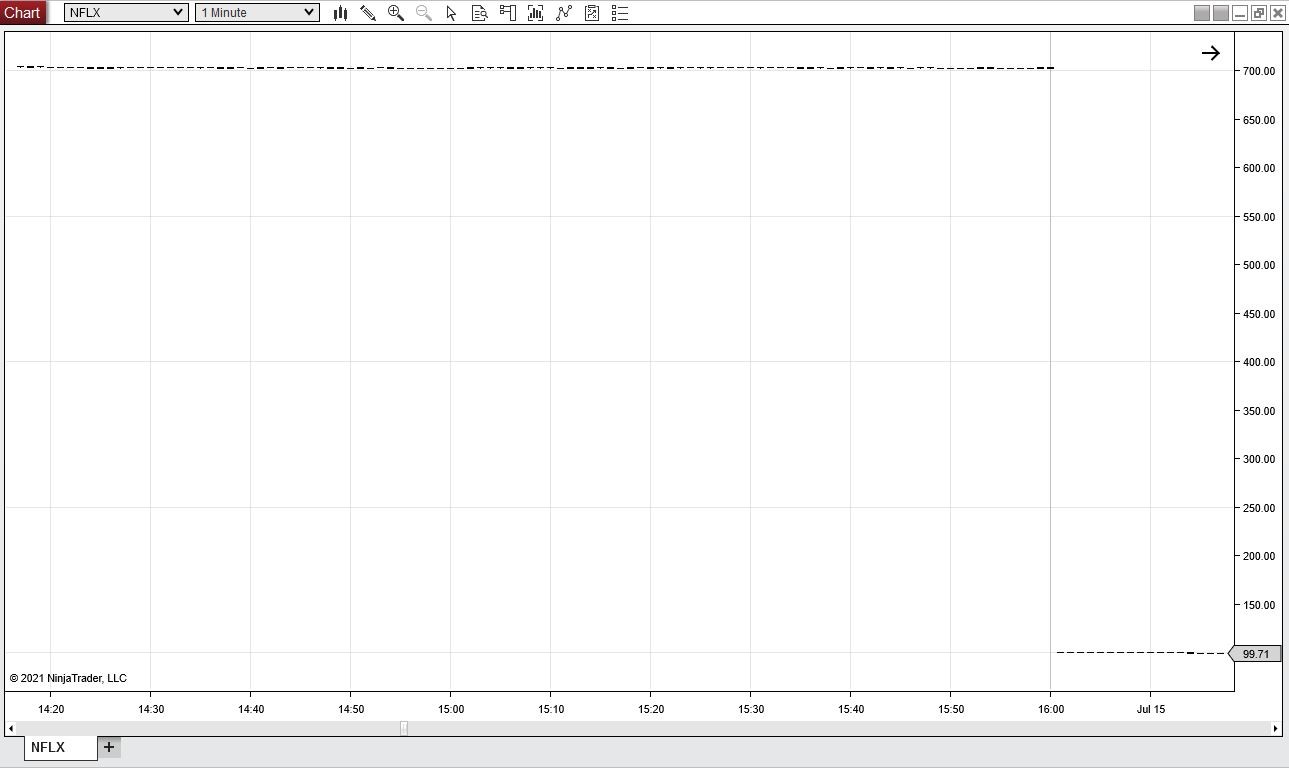This screenshot has height=768, width=1289.
Task: Click the horizontal scrollbar thumb
Action: click(x=404, y=728)
